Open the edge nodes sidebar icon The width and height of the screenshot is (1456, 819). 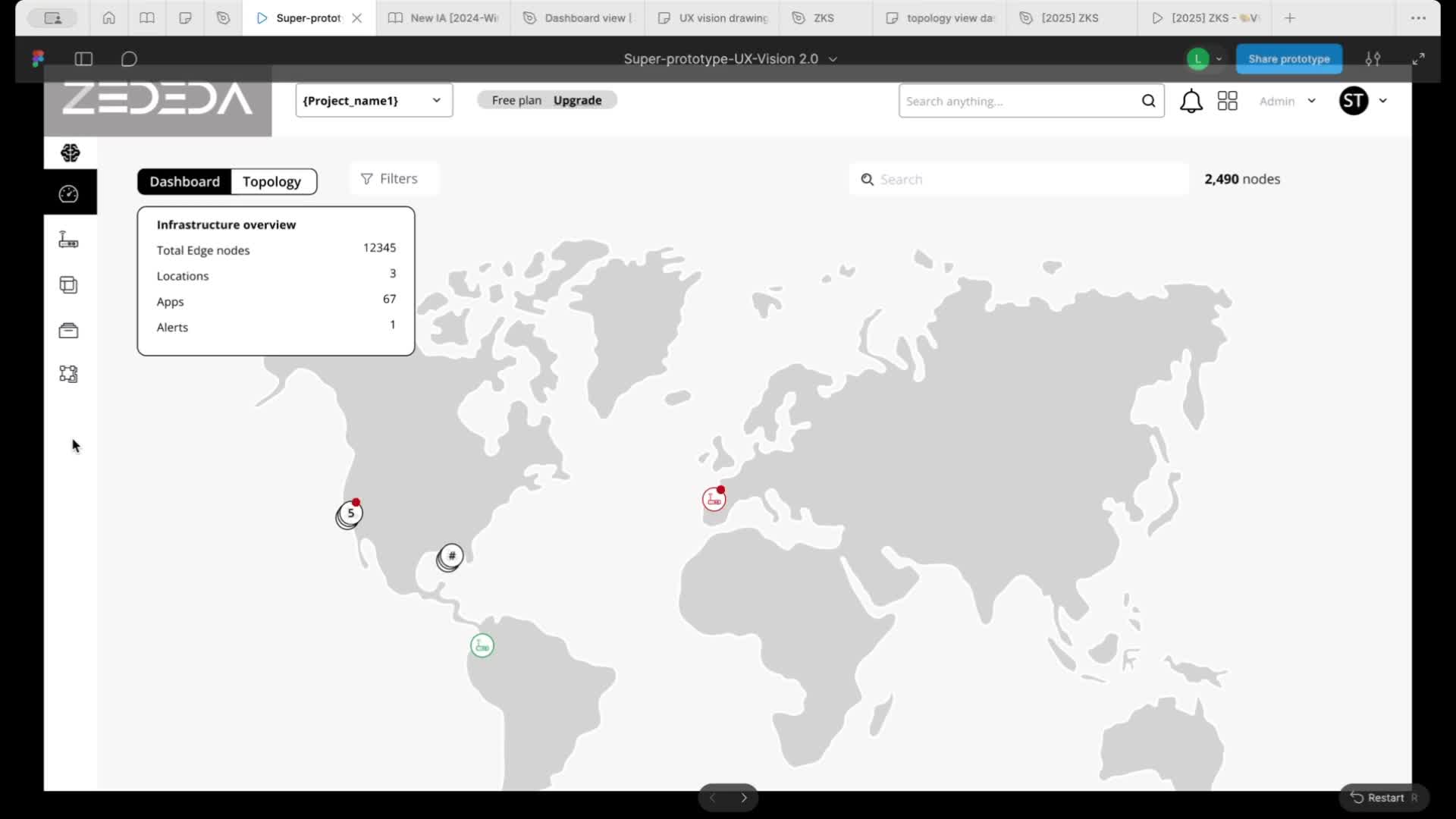pyautogui.click(x=69, y=240)
